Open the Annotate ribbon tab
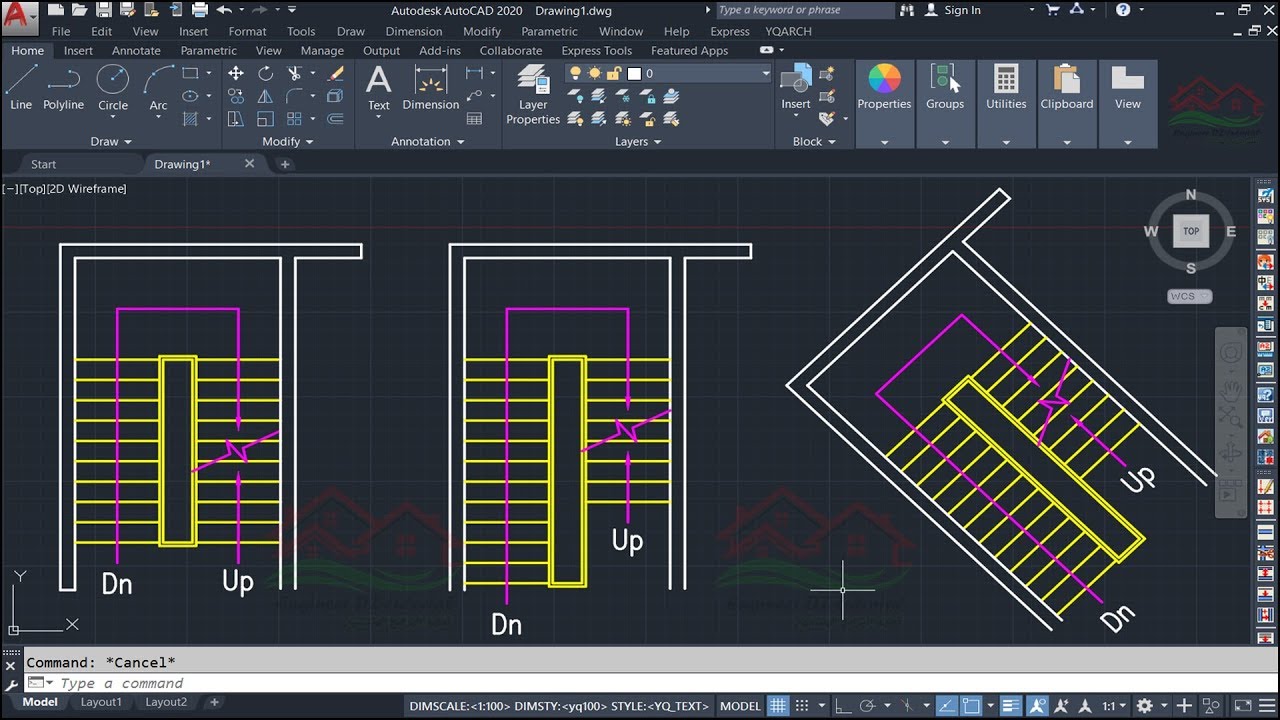Screen dimensions: 1280x720 click(x=136, y=51)
